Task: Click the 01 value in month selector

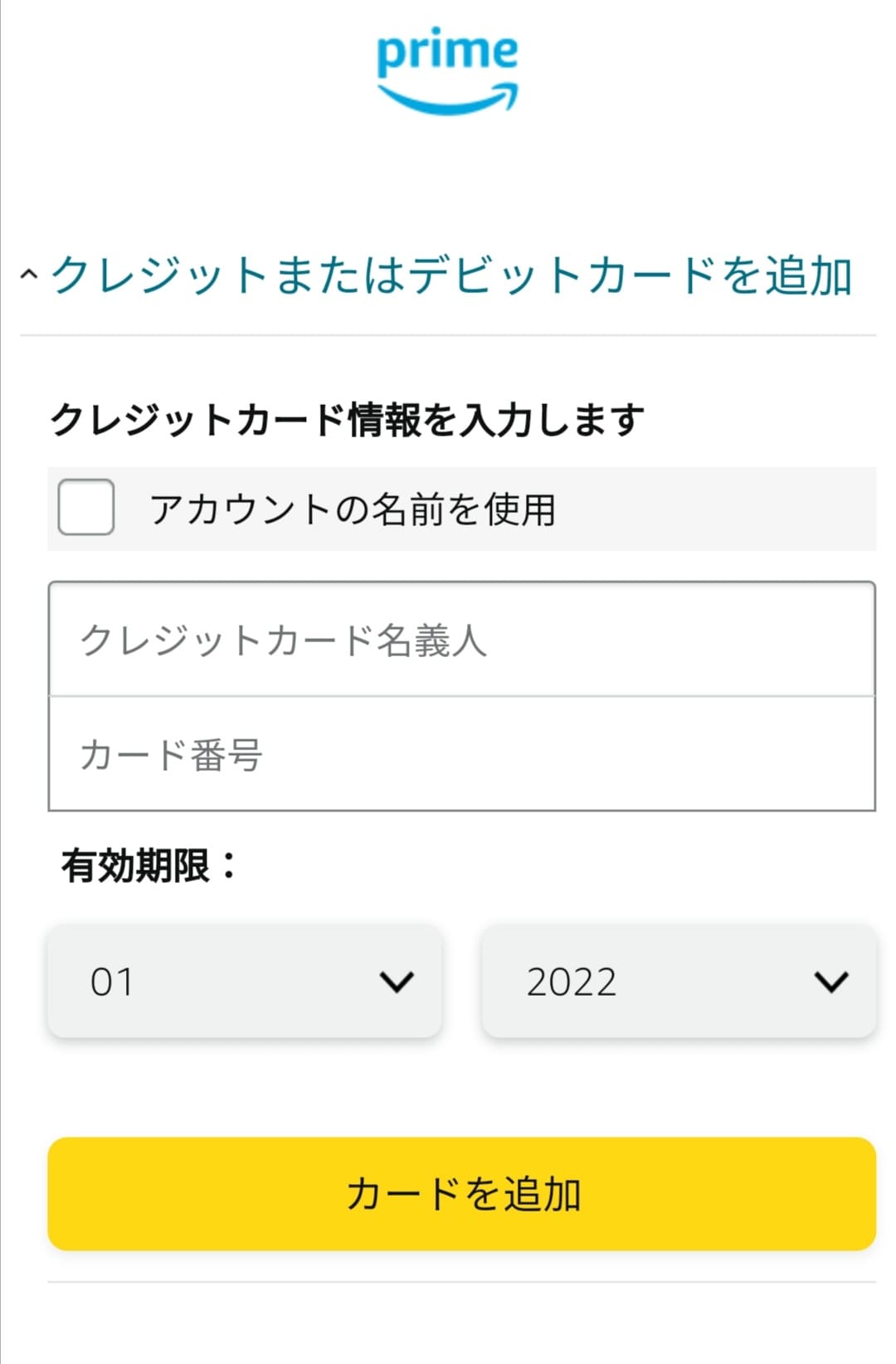Action: 111,982
